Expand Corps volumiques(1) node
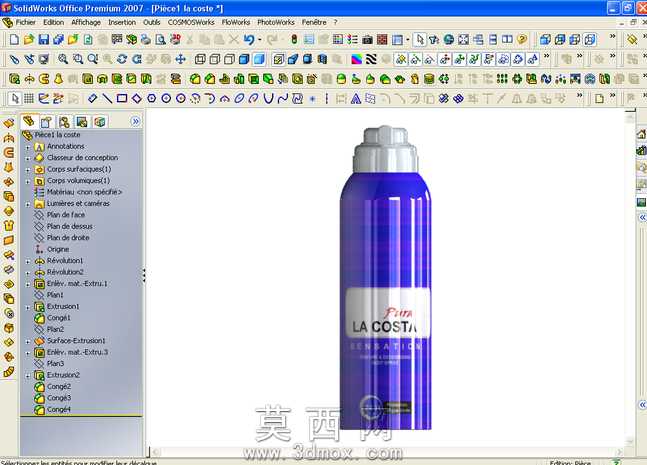 pos(28,181)
